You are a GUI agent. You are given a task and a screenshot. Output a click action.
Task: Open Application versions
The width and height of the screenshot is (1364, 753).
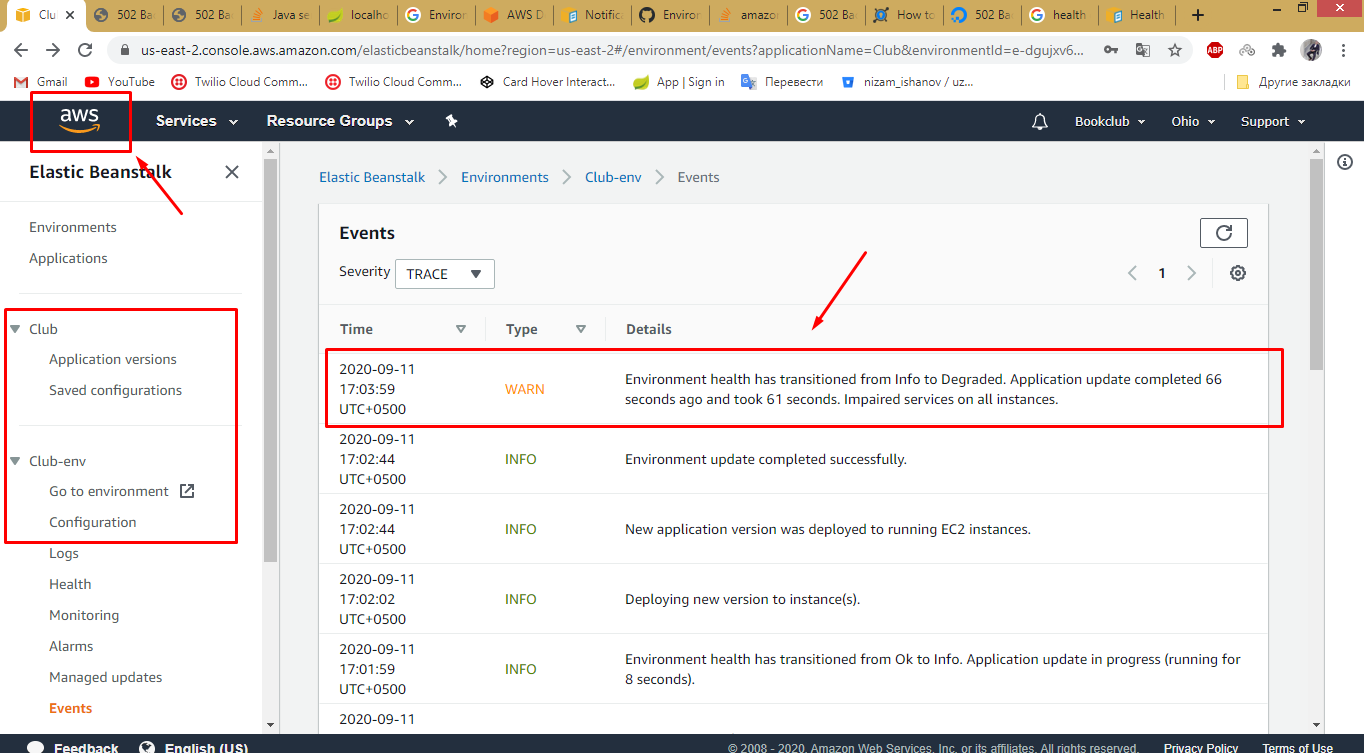tap(113, 359)
